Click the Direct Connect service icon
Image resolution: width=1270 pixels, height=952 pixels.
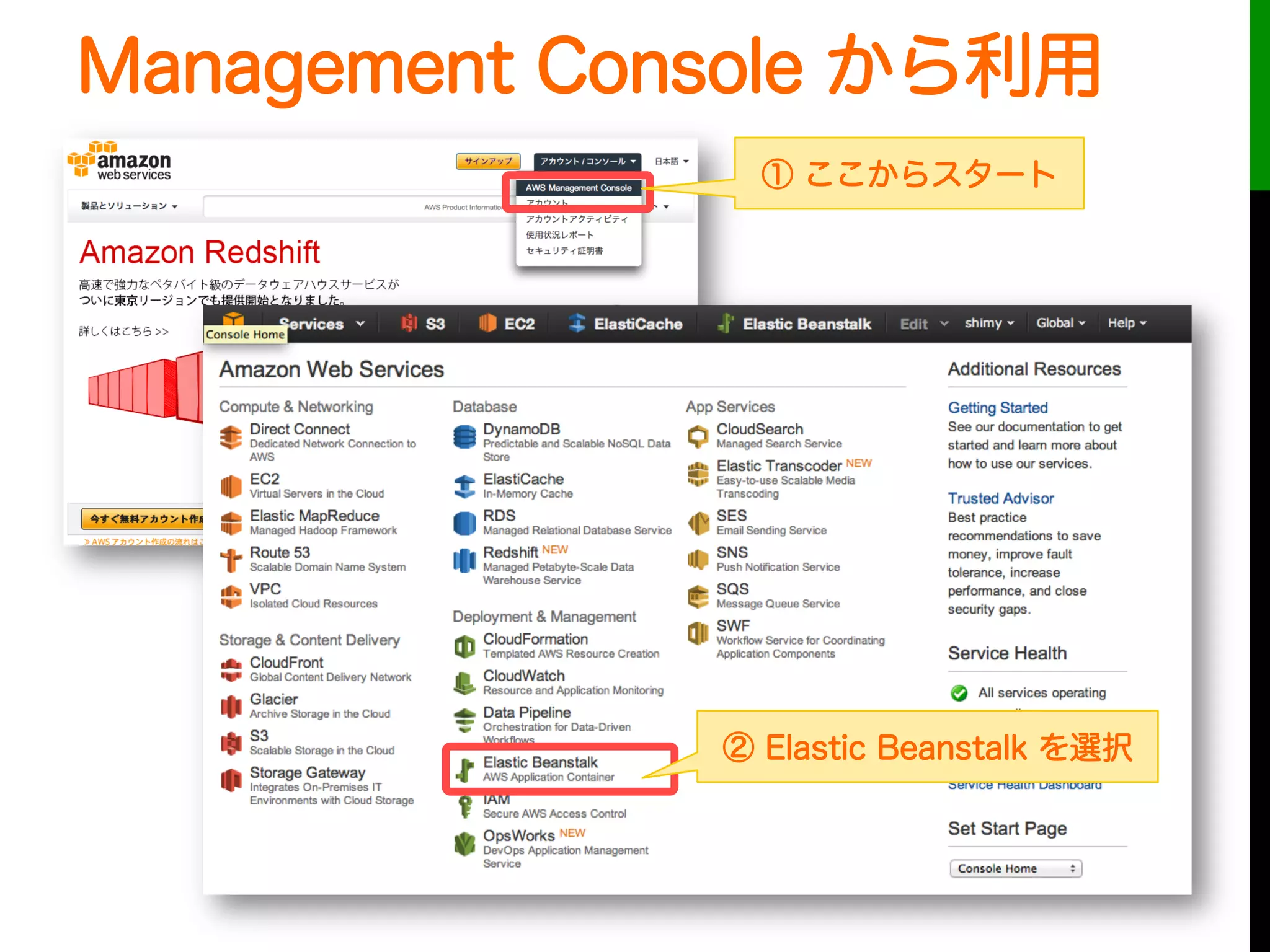[231, 438]
